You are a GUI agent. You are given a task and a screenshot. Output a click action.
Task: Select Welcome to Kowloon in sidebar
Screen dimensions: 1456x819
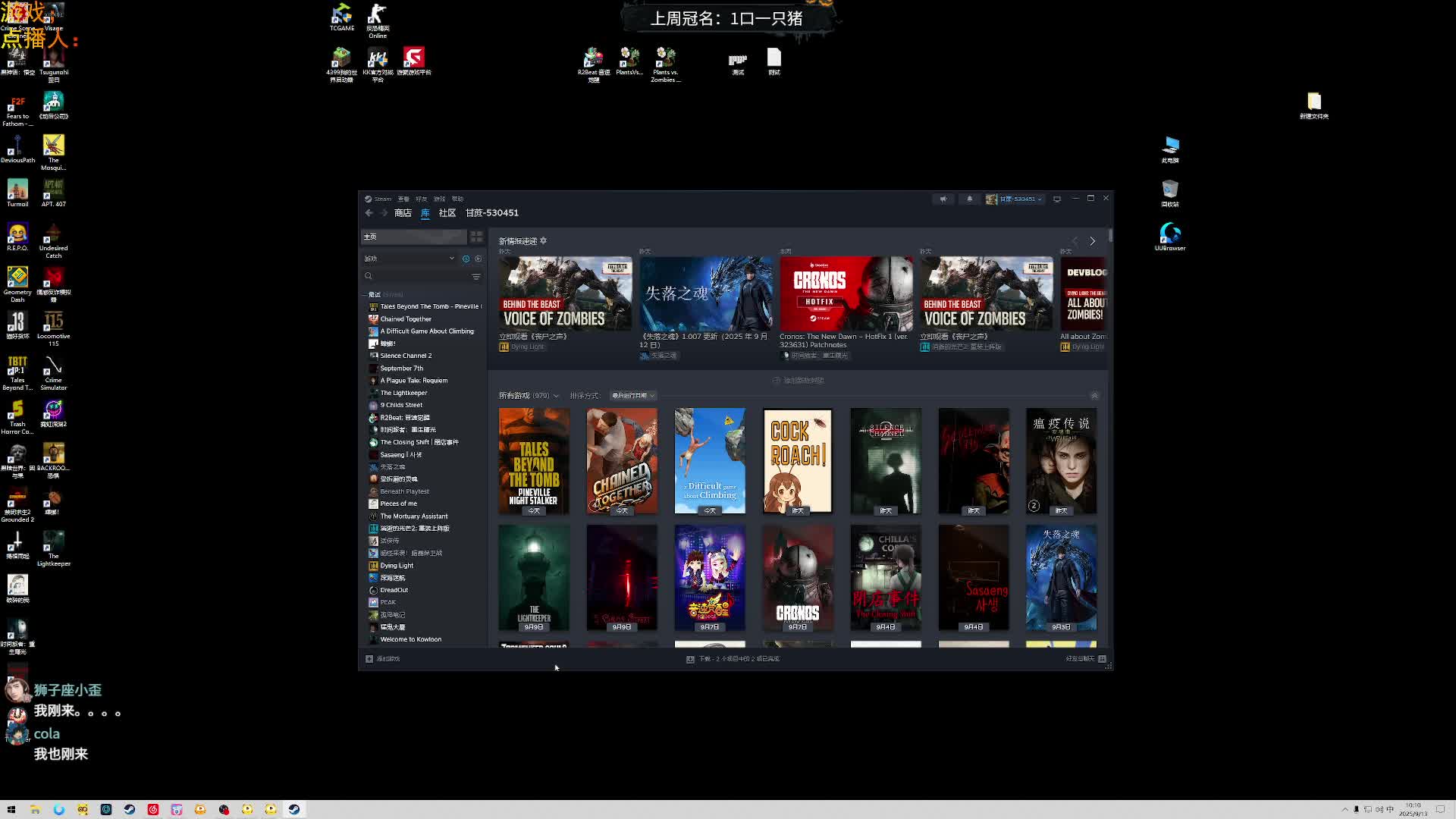point(410,639)
